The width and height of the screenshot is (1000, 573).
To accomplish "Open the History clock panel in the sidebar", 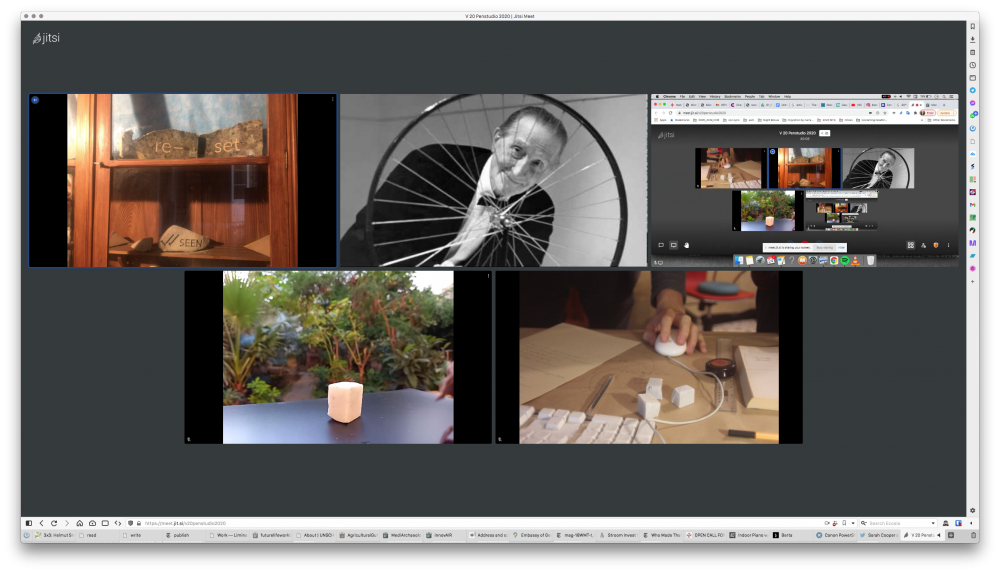I will tap(973, 65).
